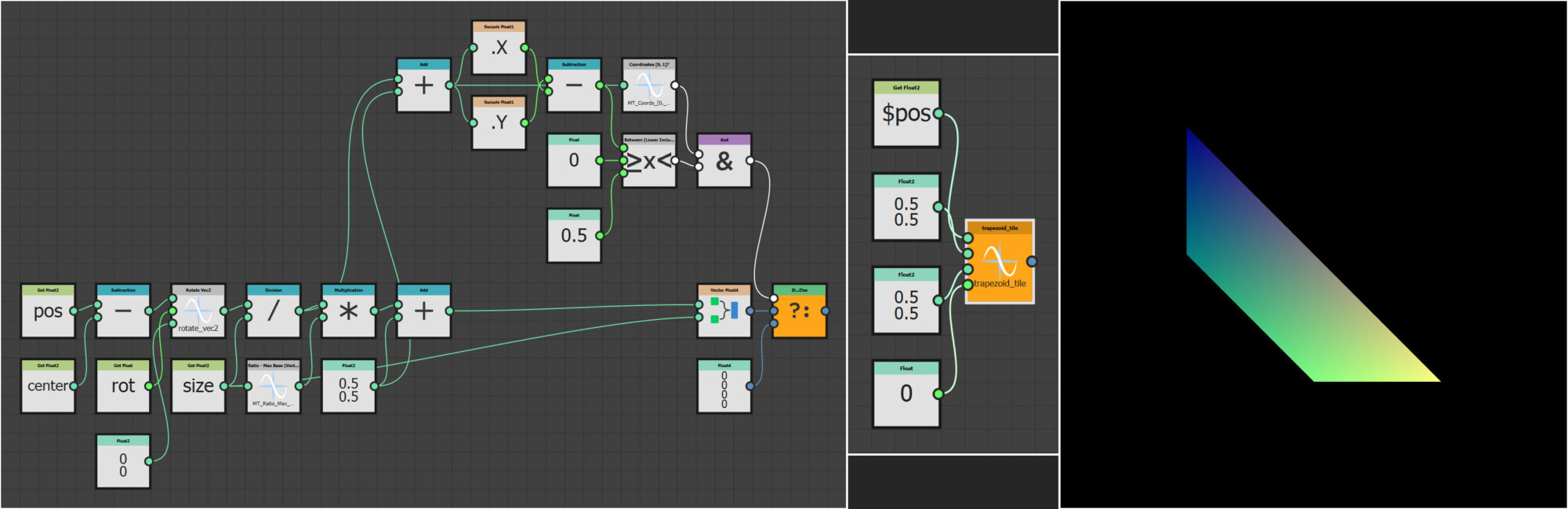
Task: Select the Rotate Vec2 node
Action: tap(198, 311)
